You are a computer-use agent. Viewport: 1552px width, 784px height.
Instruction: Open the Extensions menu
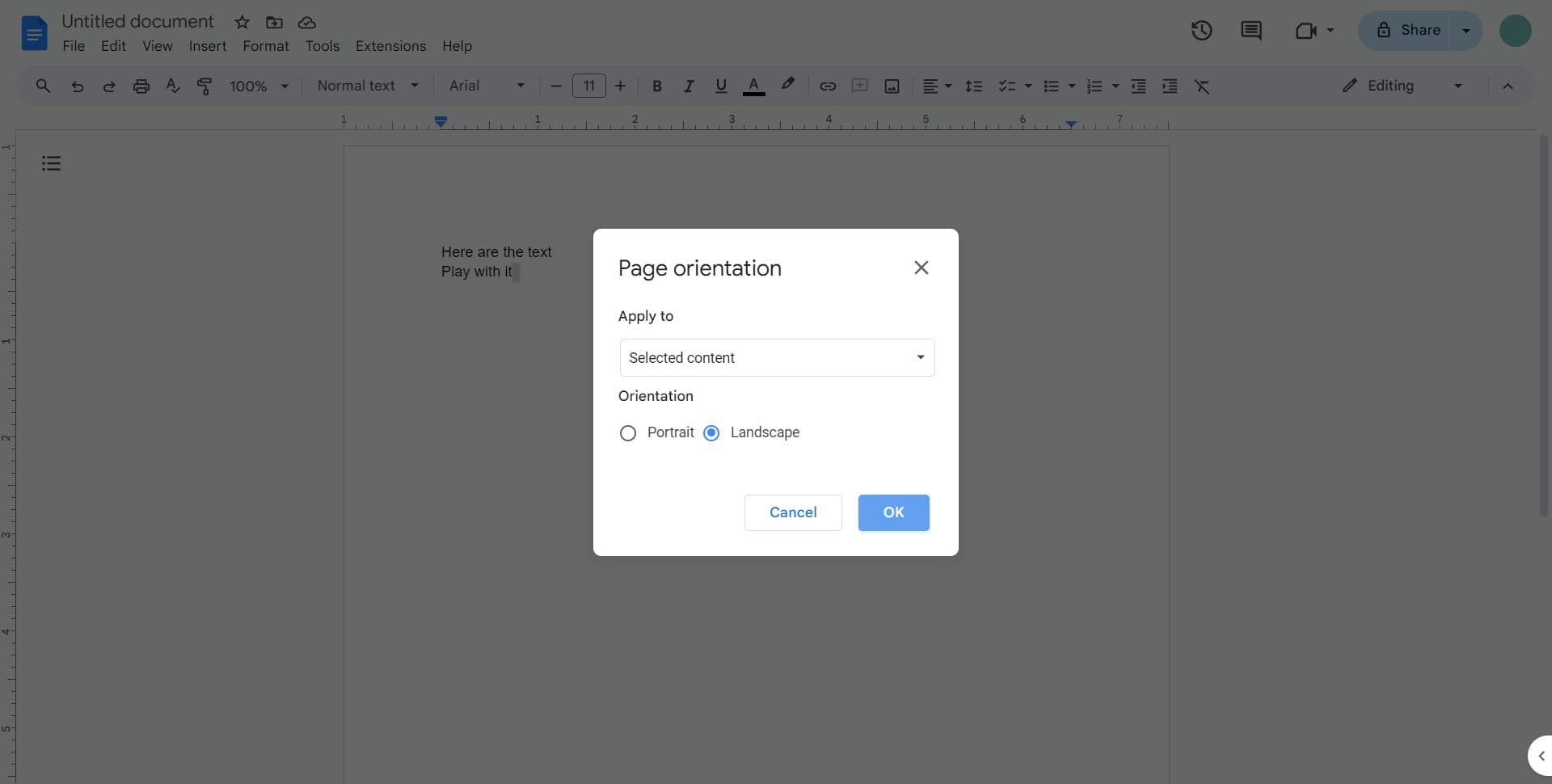click(390, 46)
